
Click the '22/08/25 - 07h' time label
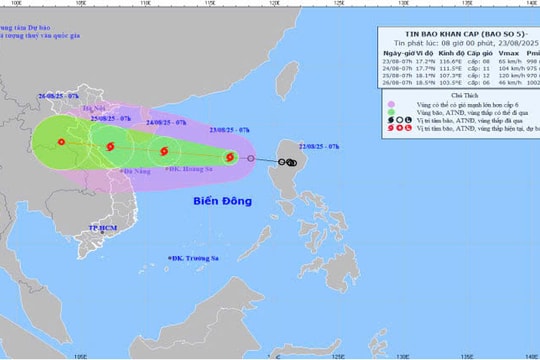[319, 147]
